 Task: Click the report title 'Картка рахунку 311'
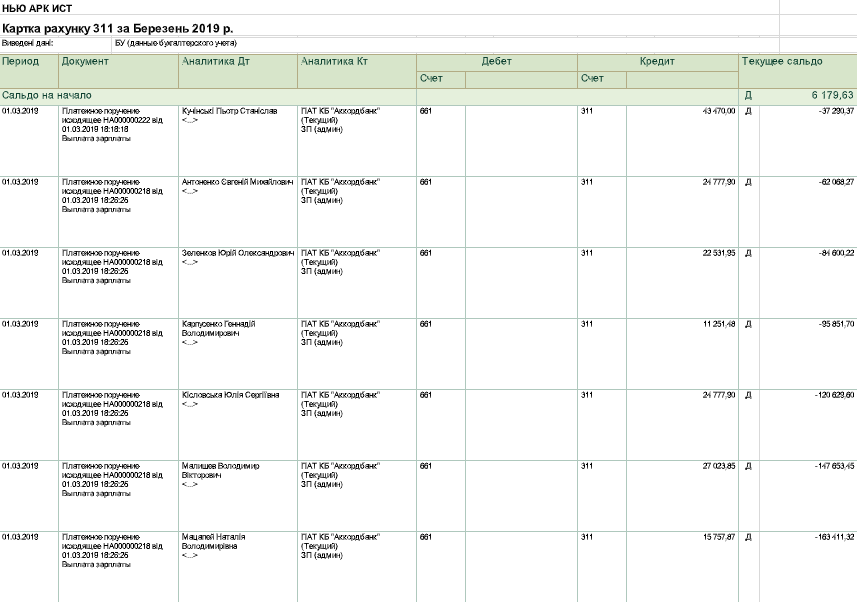[x=117, y=28]
